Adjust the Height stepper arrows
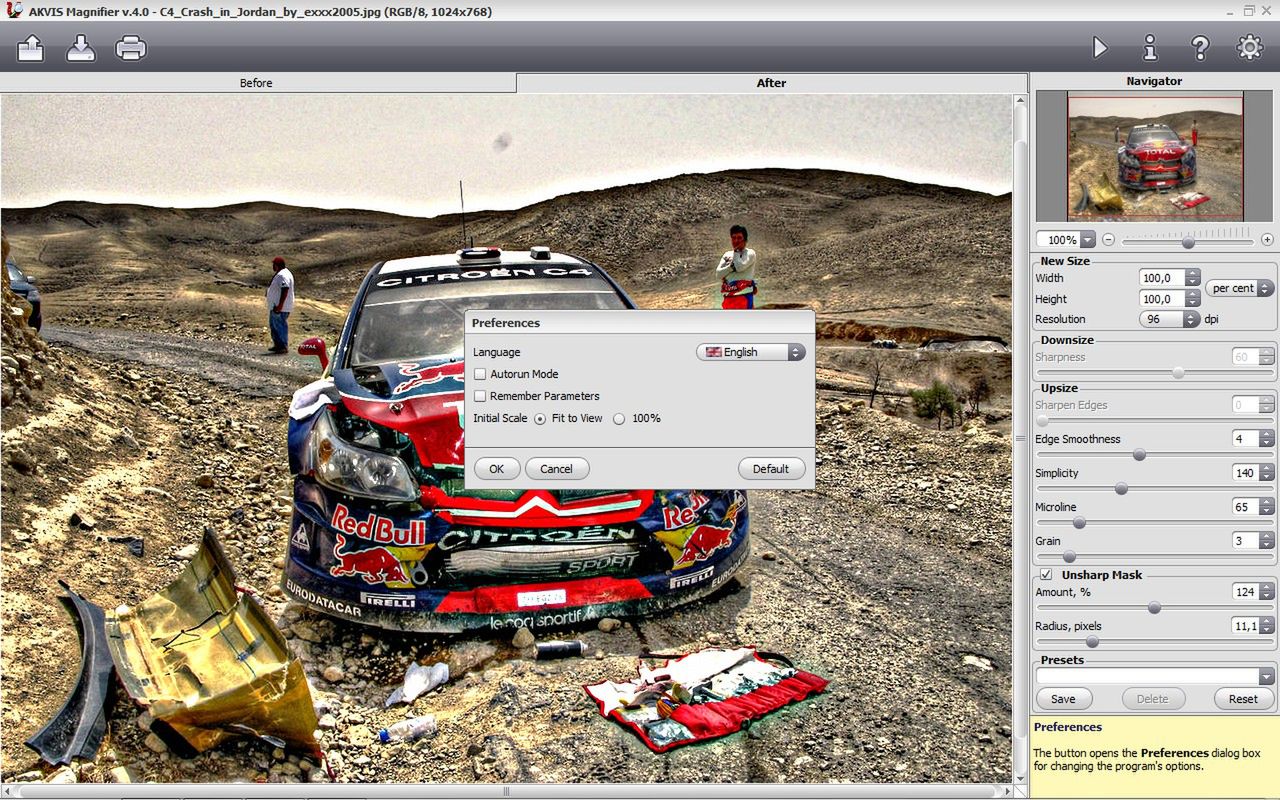 point(1192,299)
